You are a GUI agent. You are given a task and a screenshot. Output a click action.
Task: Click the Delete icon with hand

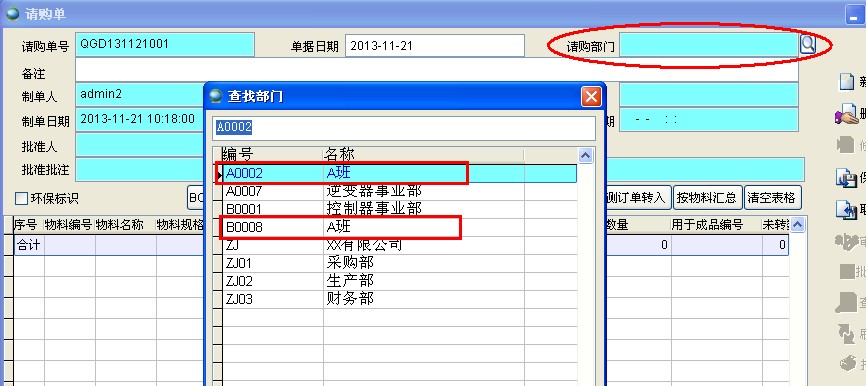click(x=846, y=114)
